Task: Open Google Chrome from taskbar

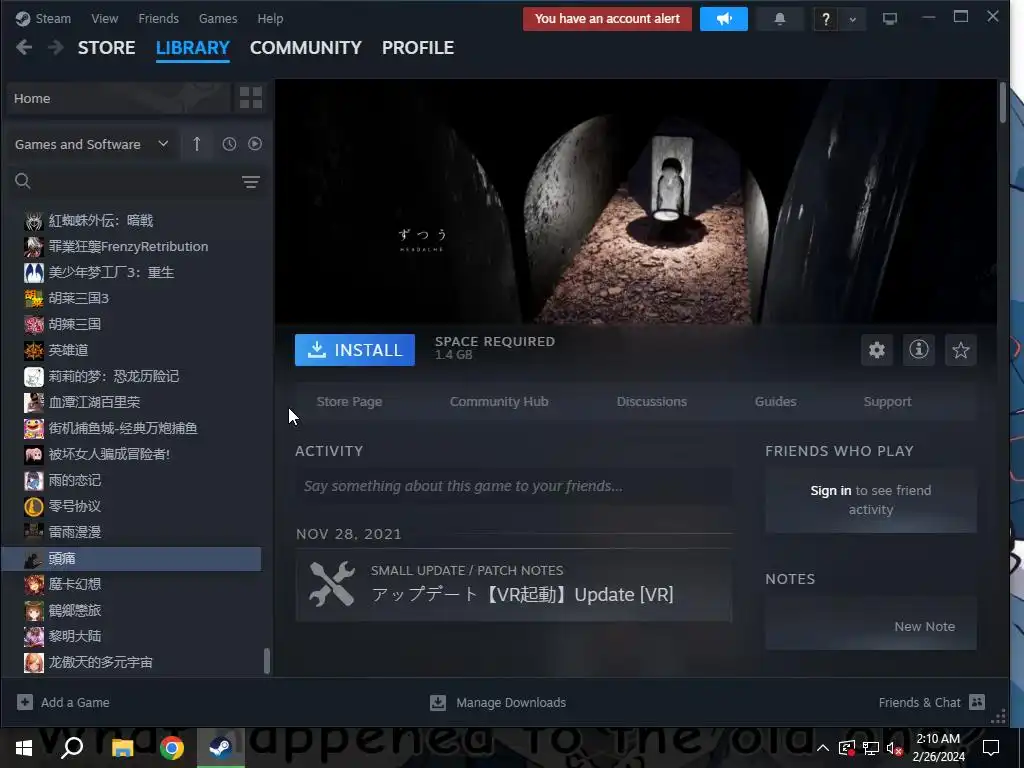Action: tap(171, 748)
